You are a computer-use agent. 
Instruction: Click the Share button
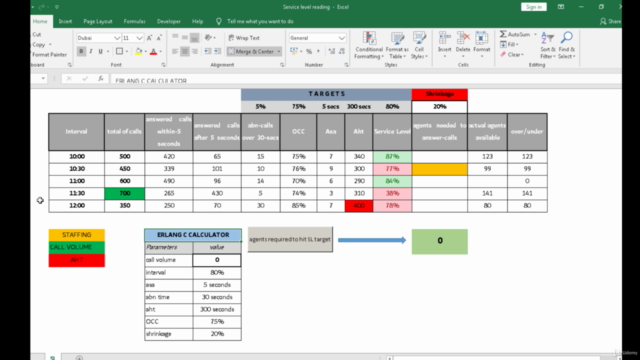click(x=611, y=22)
